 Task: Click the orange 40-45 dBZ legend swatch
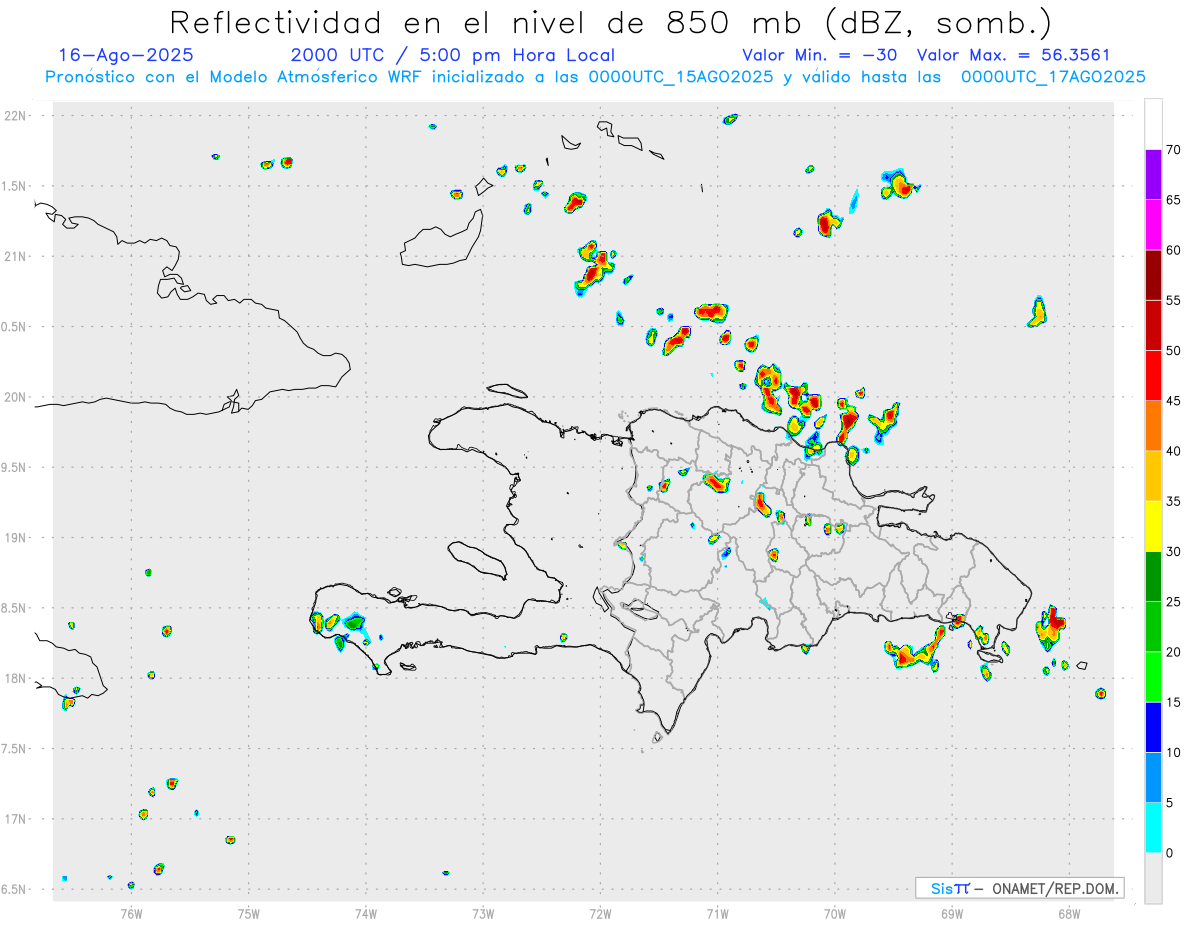pos(1153,425)
